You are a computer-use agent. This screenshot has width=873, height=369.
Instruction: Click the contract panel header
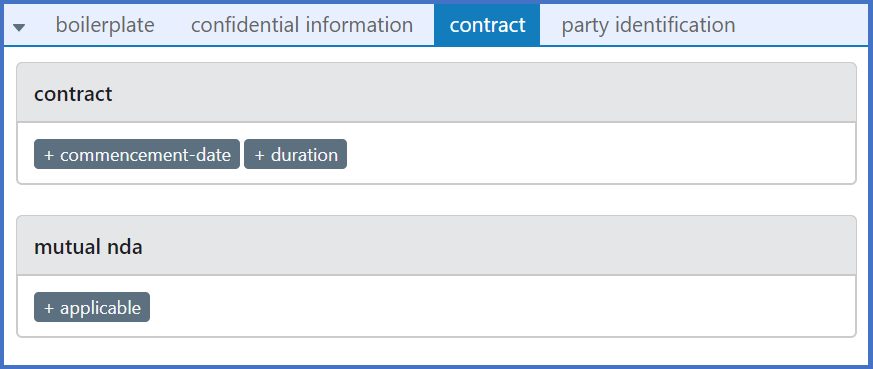(x=436, y=93)
